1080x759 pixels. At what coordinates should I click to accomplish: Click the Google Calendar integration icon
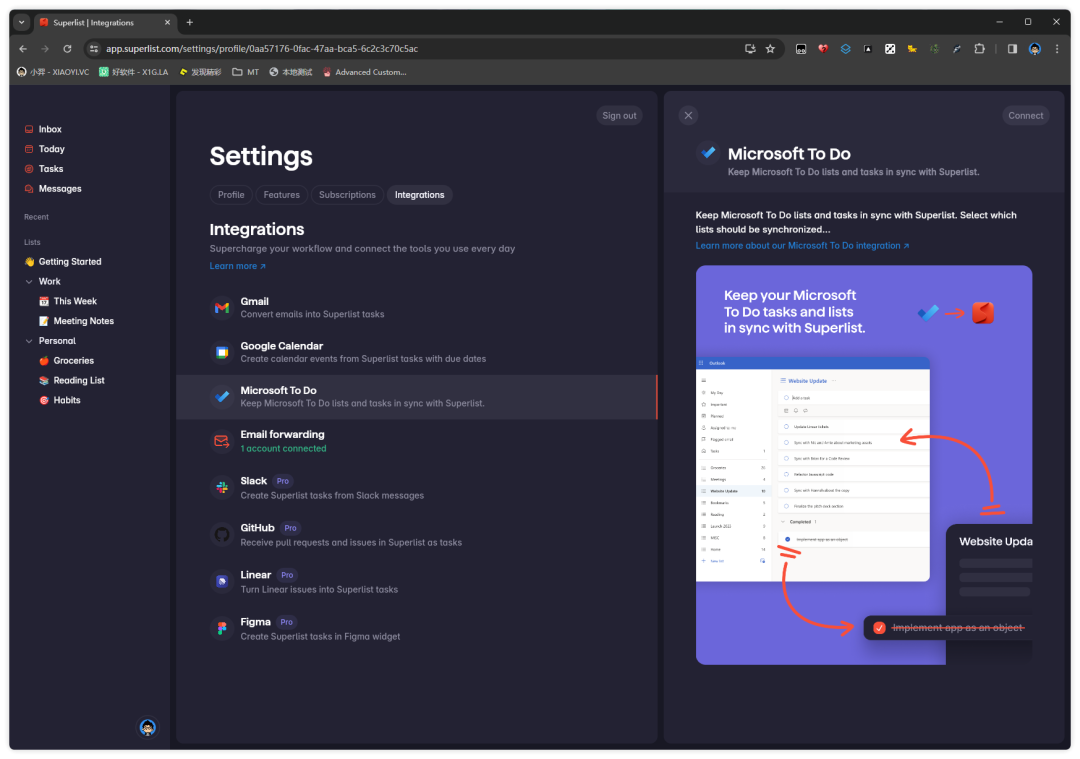click(222, 353)
